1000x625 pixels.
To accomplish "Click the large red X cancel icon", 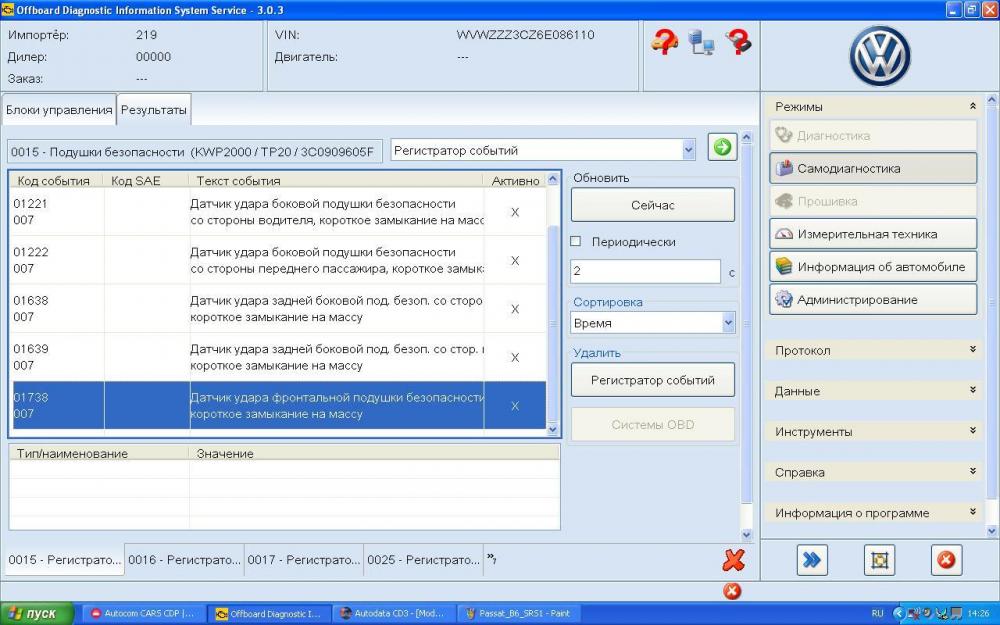I will point(733,560).
